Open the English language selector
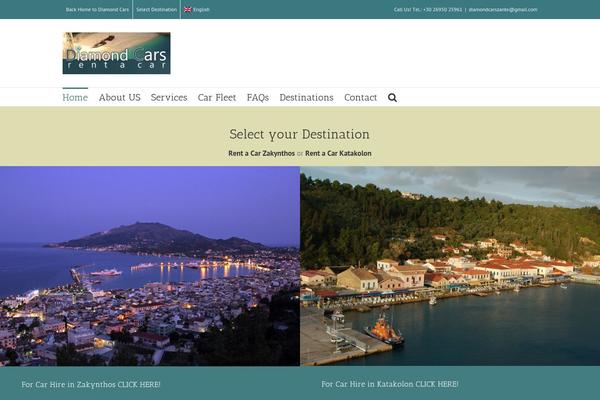 [x=201, y=10]
